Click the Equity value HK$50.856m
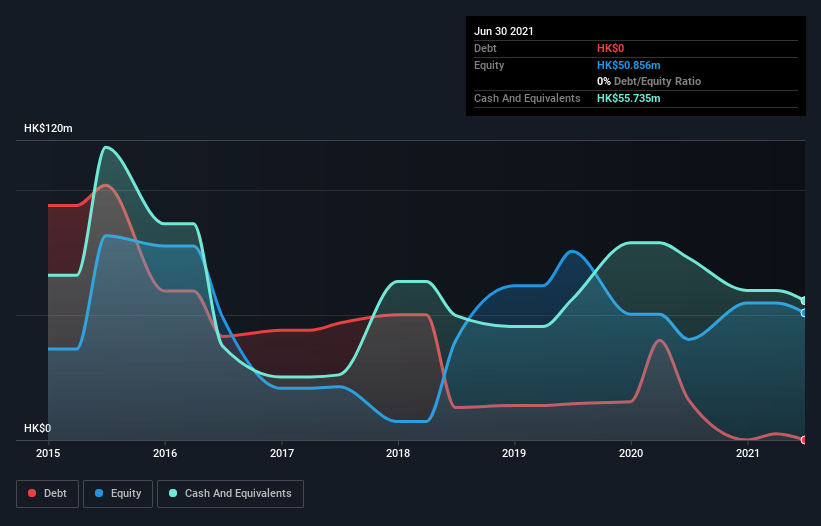Image resolution: width=821 pixels, height=526 pixels. coord(628,65)
